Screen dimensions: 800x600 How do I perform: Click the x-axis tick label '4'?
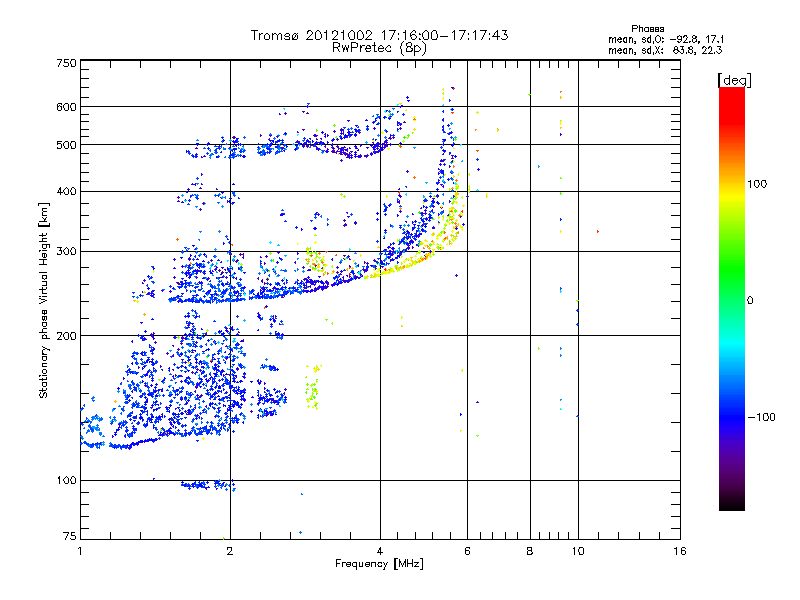pos(380,551)
